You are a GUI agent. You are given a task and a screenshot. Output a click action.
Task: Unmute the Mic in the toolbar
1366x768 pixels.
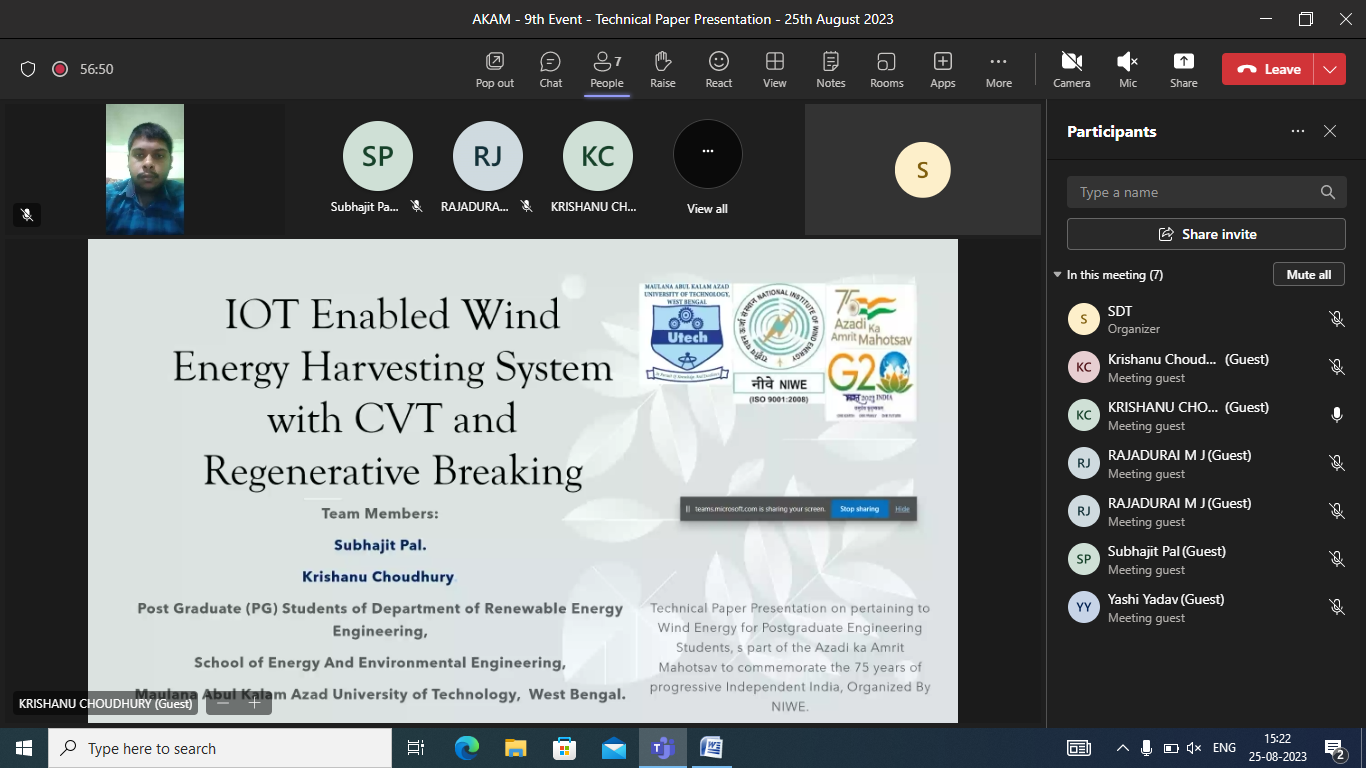pyautogui.click(x=1127, y=69)
